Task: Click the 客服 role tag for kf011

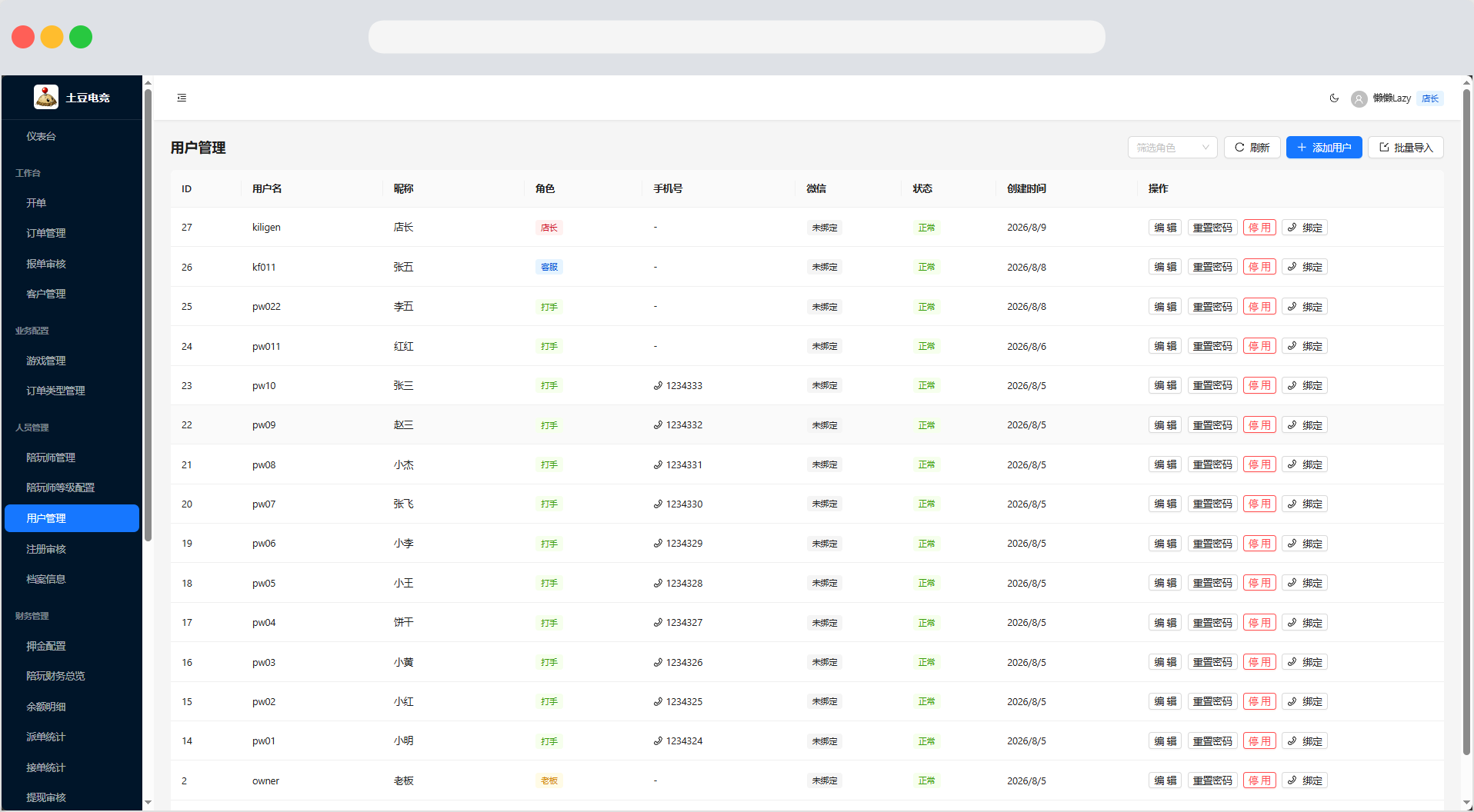Action: 549,267
